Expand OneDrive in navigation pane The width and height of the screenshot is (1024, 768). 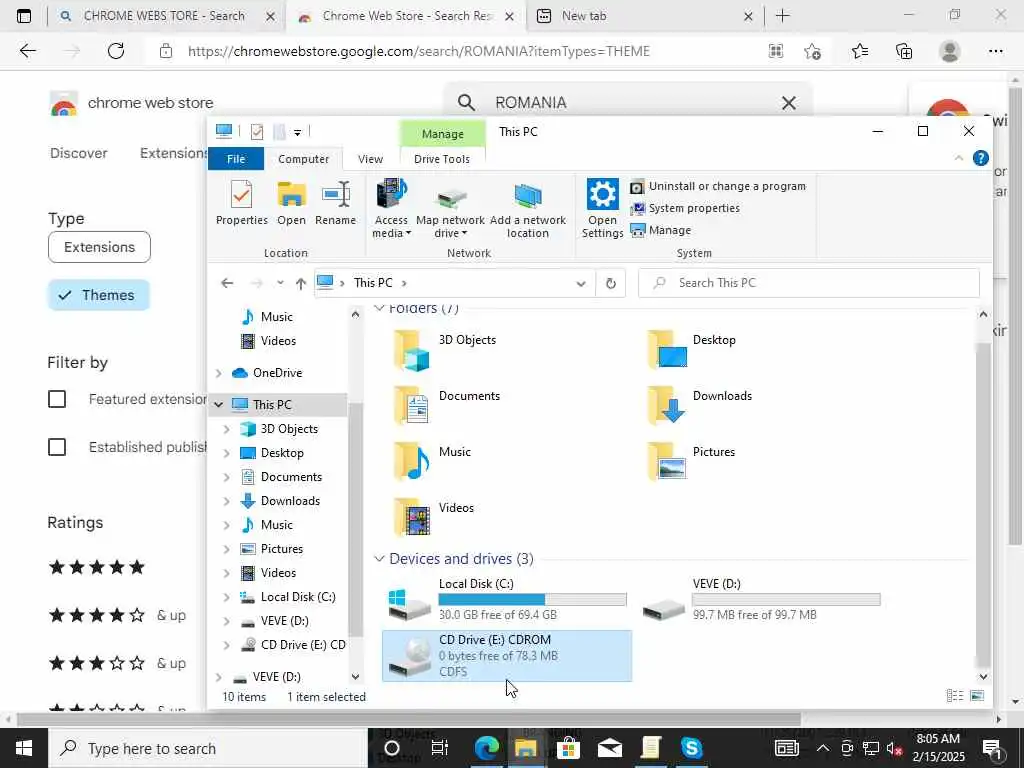coord(219,373)
